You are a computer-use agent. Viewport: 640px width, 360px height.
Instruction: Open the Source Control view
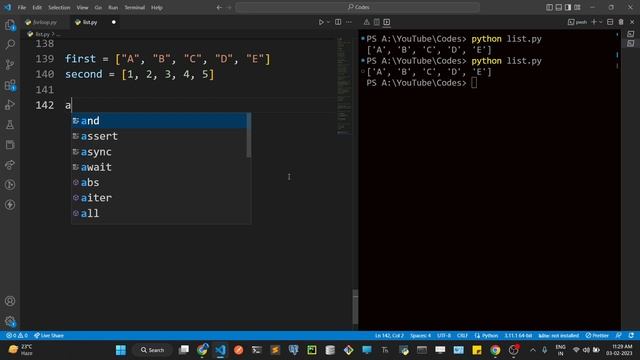10,64
